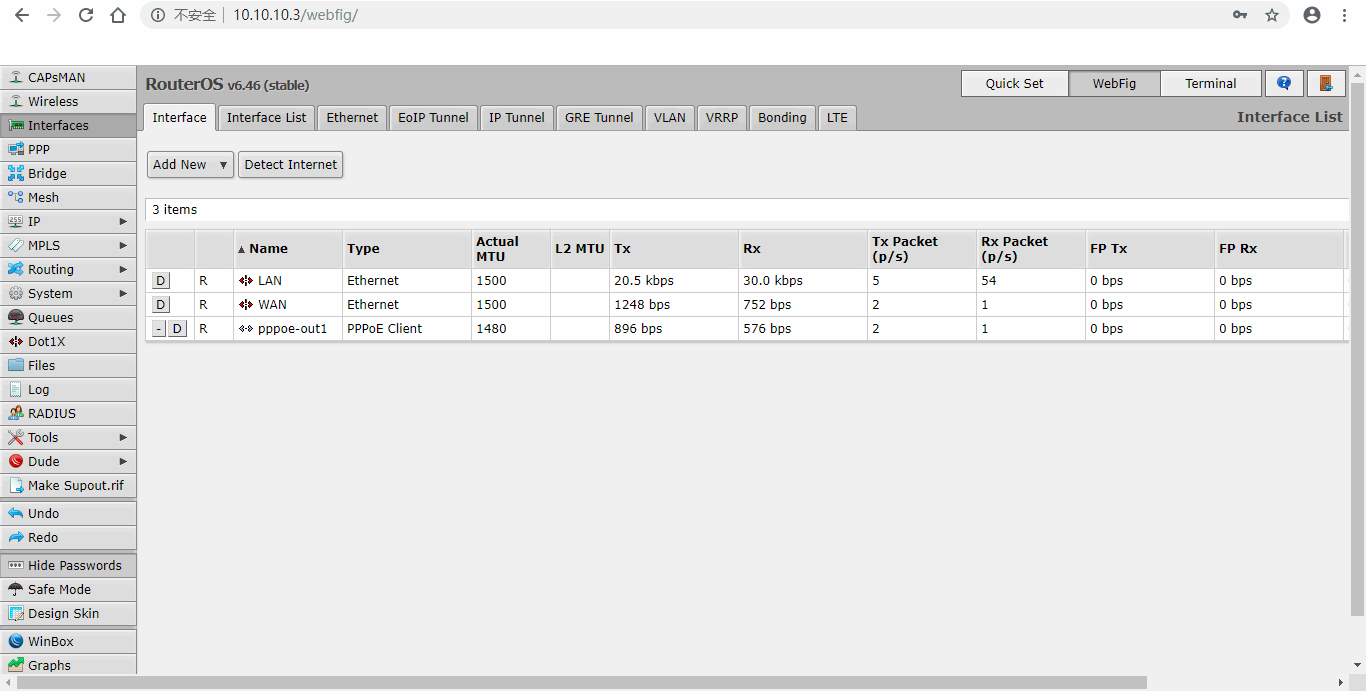Open Design Skin mode
1366x691 pixels.
tap(68, 613)
